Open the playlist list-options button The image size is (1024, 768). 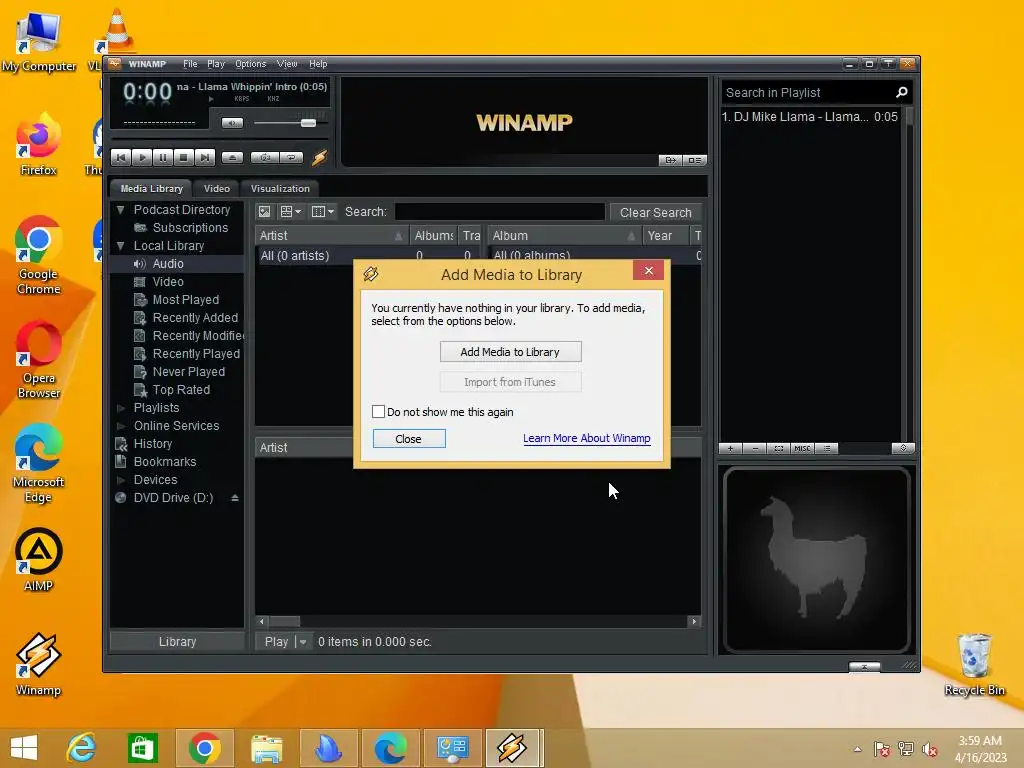pos(827,449)
